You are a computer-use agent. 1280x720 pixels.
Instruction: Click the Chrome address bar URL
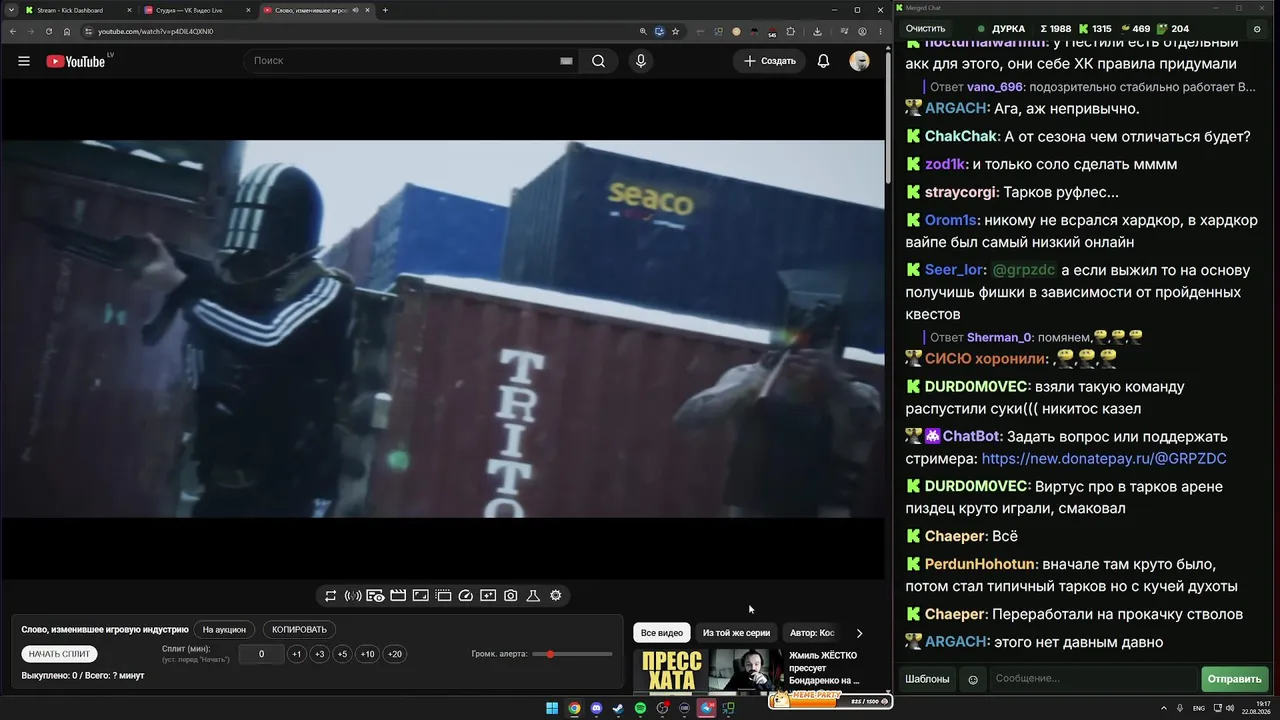(x=155, y=31)
